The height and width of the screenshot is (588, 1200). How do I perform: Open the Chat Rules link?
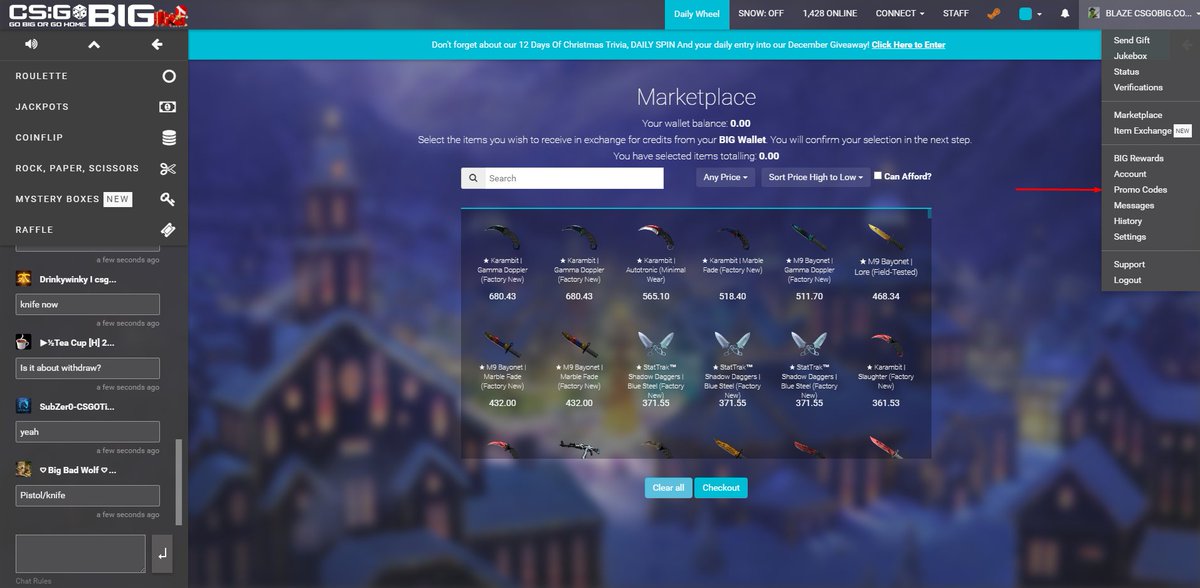click(34, 581)
